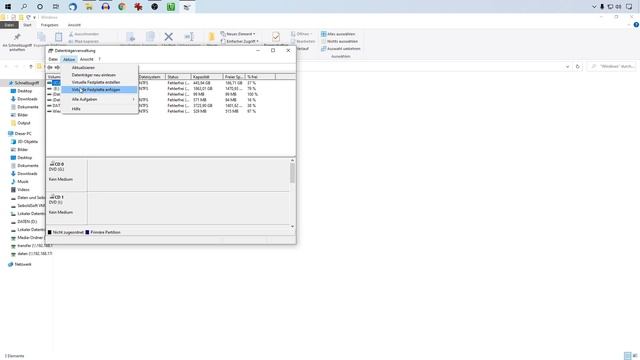The image size is (640, 360).
Task: Click the Explorer help question mark icon
Action: [636, 25]
